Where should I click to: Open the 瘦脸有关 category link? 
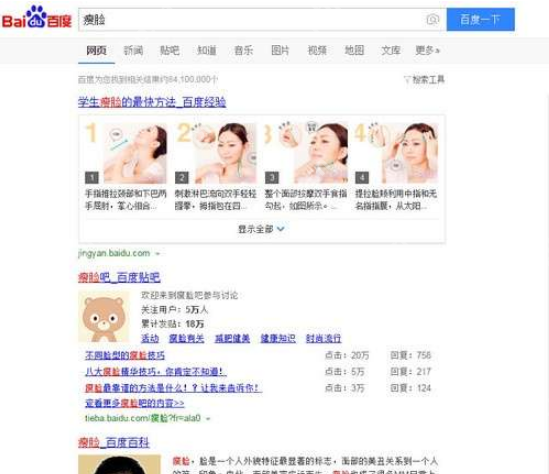tap(187, 339)
